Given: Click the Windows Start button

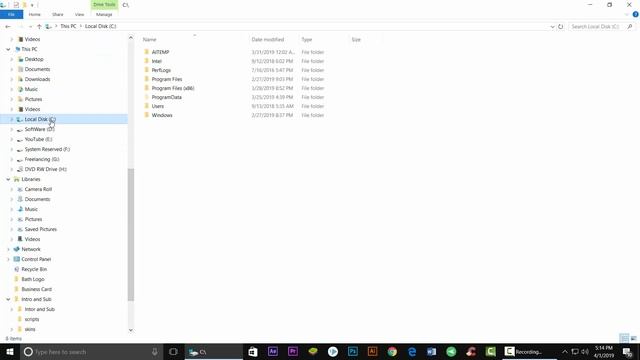Looking at the screenshot, I should point(10,351).
